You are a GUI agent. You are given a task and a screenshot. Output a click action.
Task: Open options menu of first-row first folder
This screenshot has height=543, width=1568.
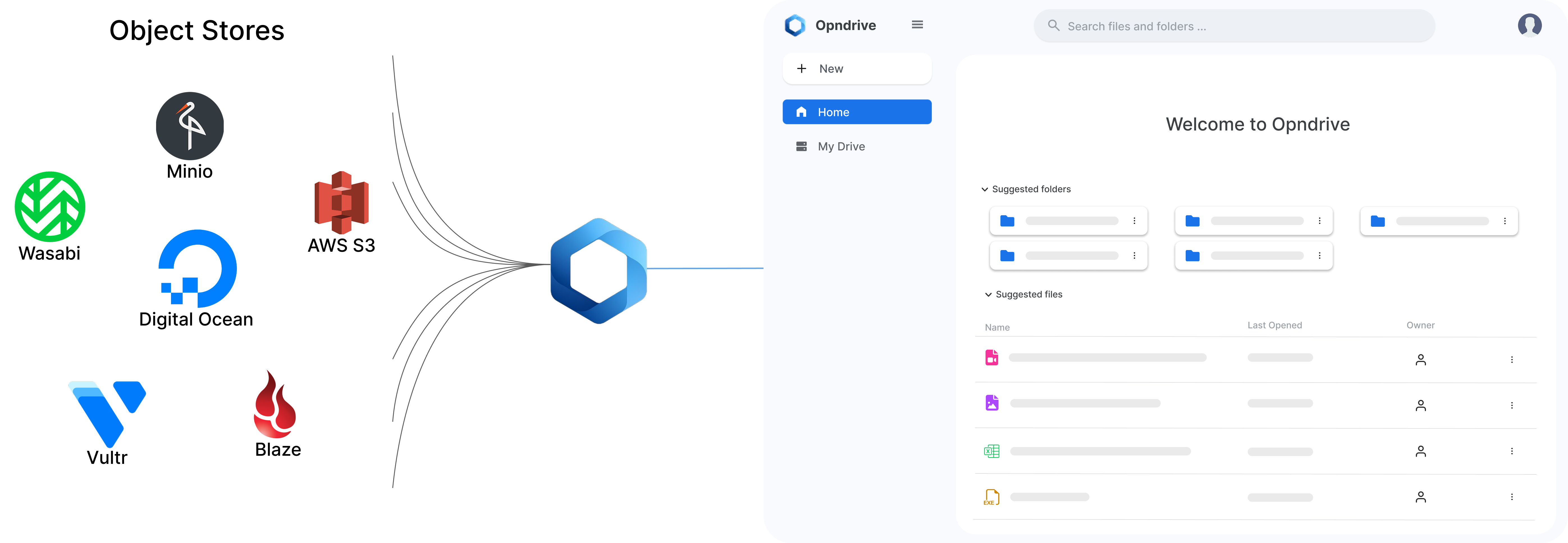click(1134, 221)
